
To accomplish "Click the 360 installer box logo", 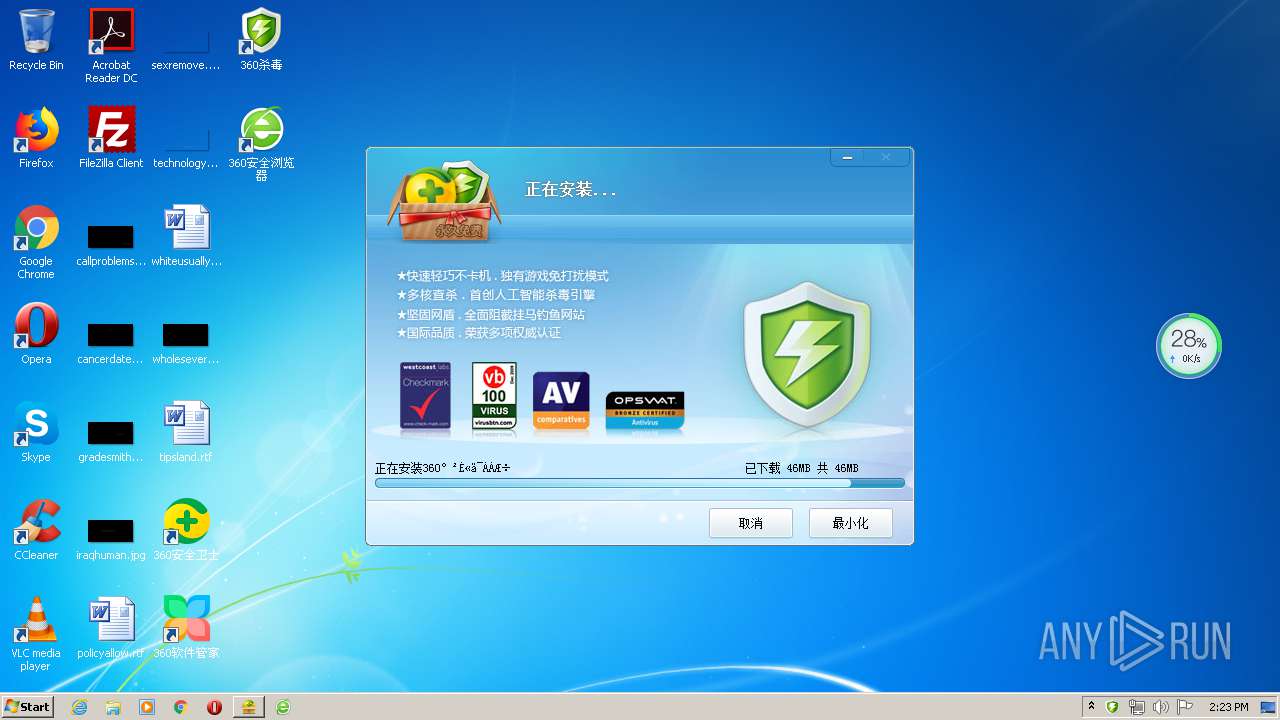I will [443, 202].
